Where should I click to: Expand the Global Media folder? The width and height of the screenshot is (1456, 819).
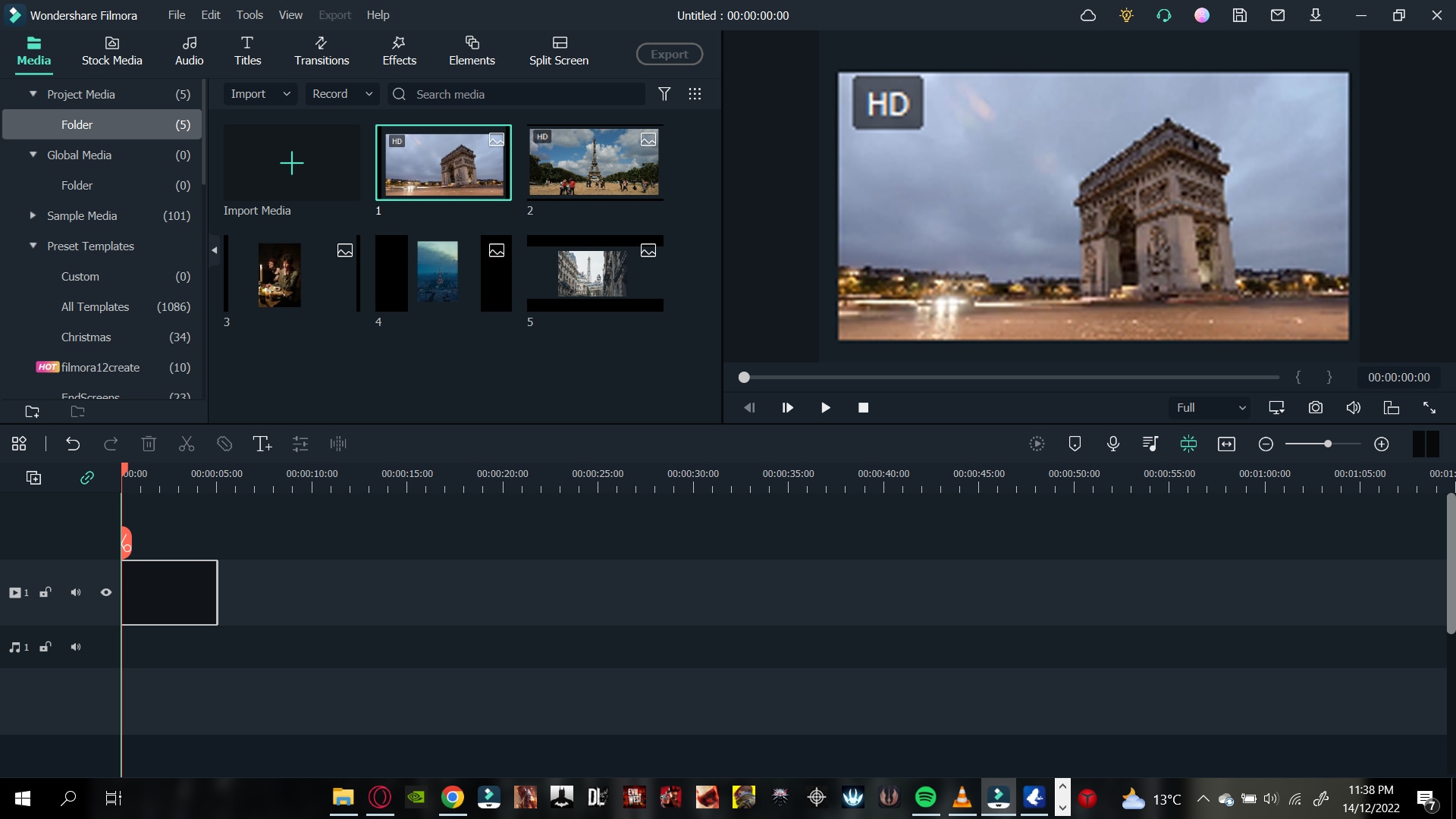pos(33,155)
